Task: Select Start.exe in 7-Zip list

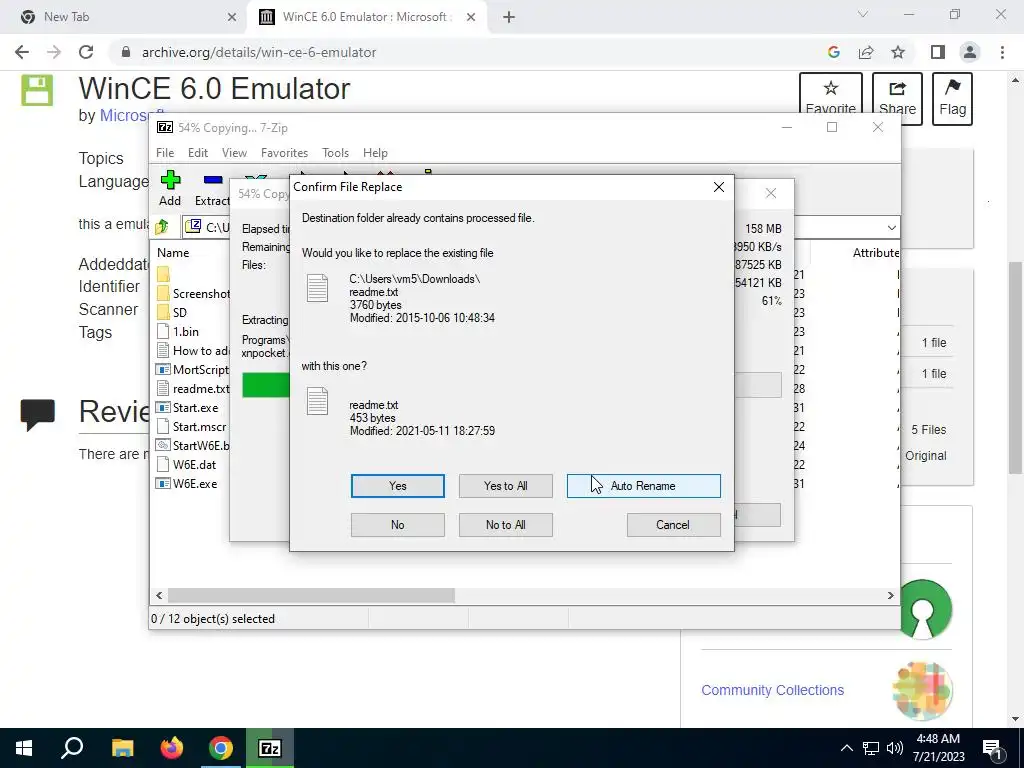Action: 195,408
